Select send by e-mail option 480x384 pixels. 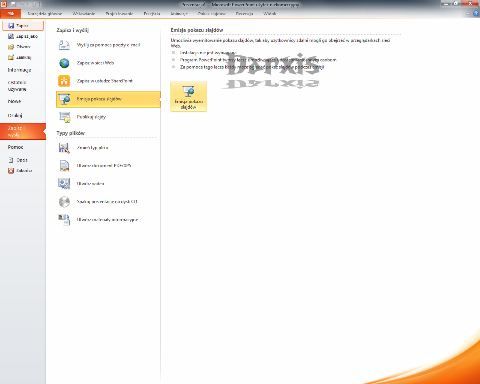pyautogui.click(x=108, y=45)
